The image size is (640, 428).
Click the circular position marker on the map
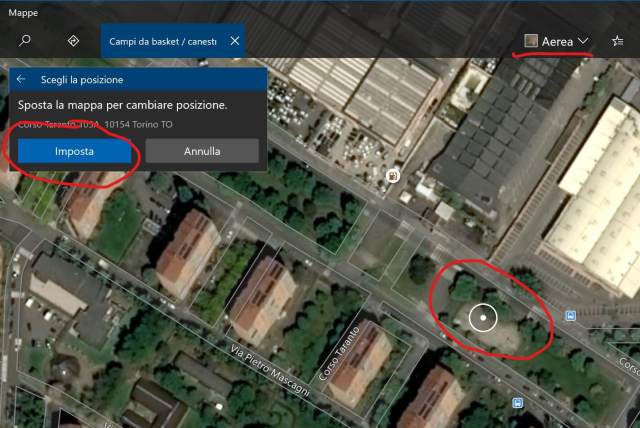483,318
